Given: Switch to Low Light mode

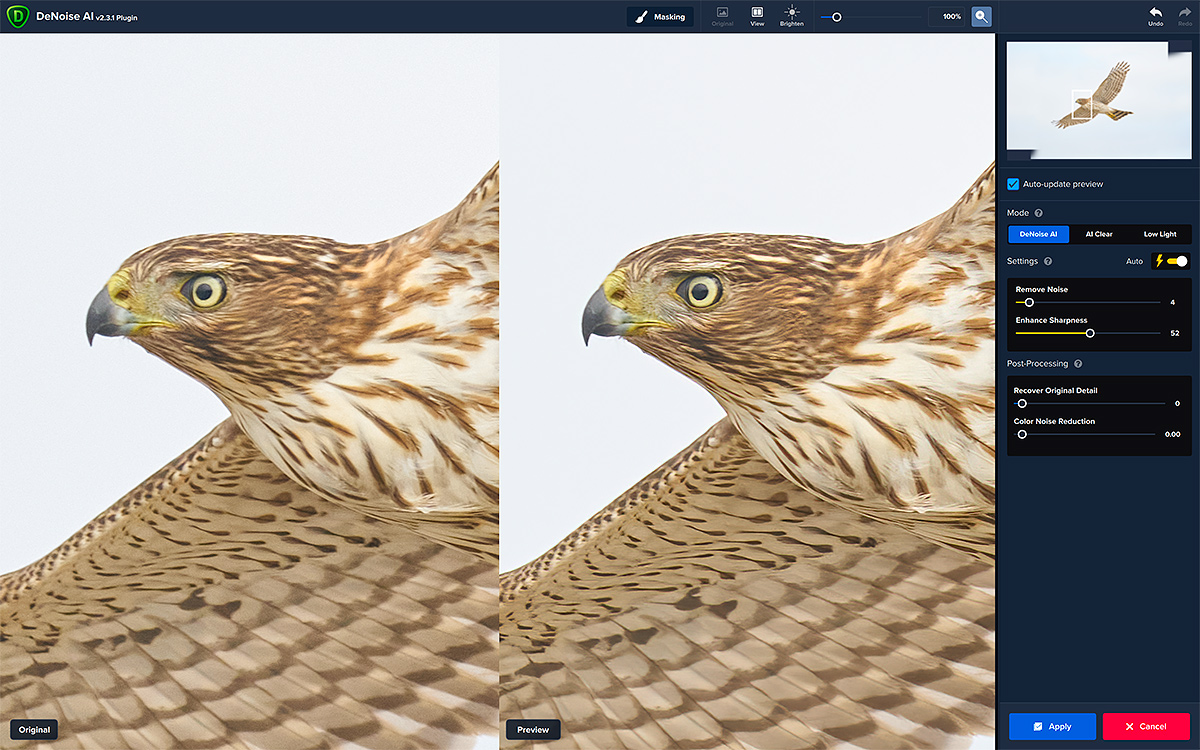Looking at the screenshot, I should [x=1160, y=234].
